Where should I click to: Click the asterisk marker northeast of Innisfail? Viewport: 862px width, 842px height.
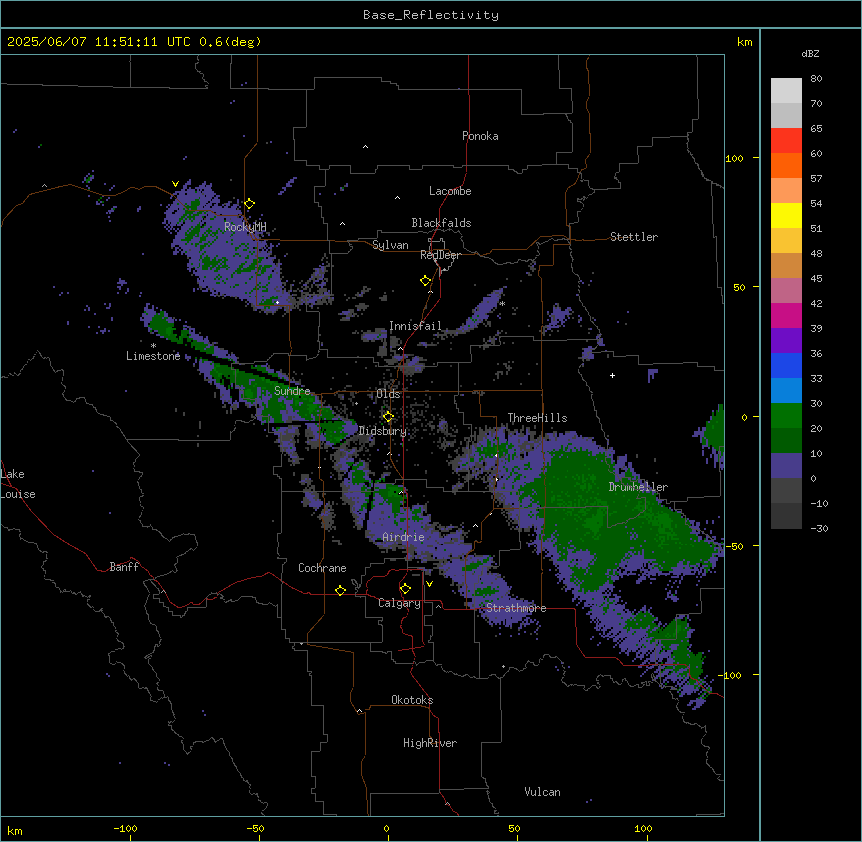click(x=502, y=304)
